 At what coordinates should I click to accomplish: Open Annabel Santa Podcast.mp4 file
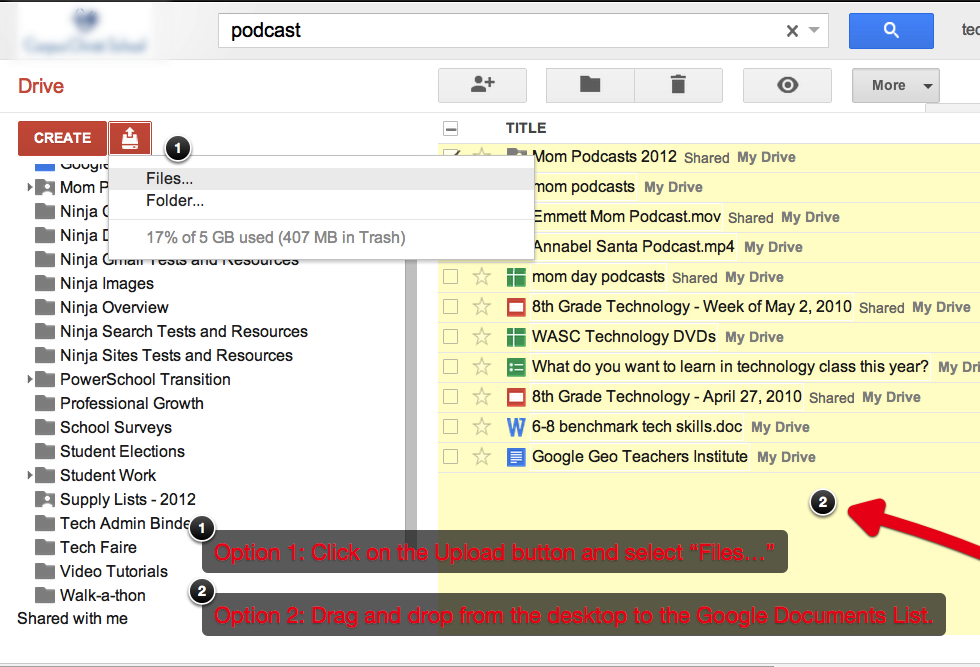click(x=634, y=246)
